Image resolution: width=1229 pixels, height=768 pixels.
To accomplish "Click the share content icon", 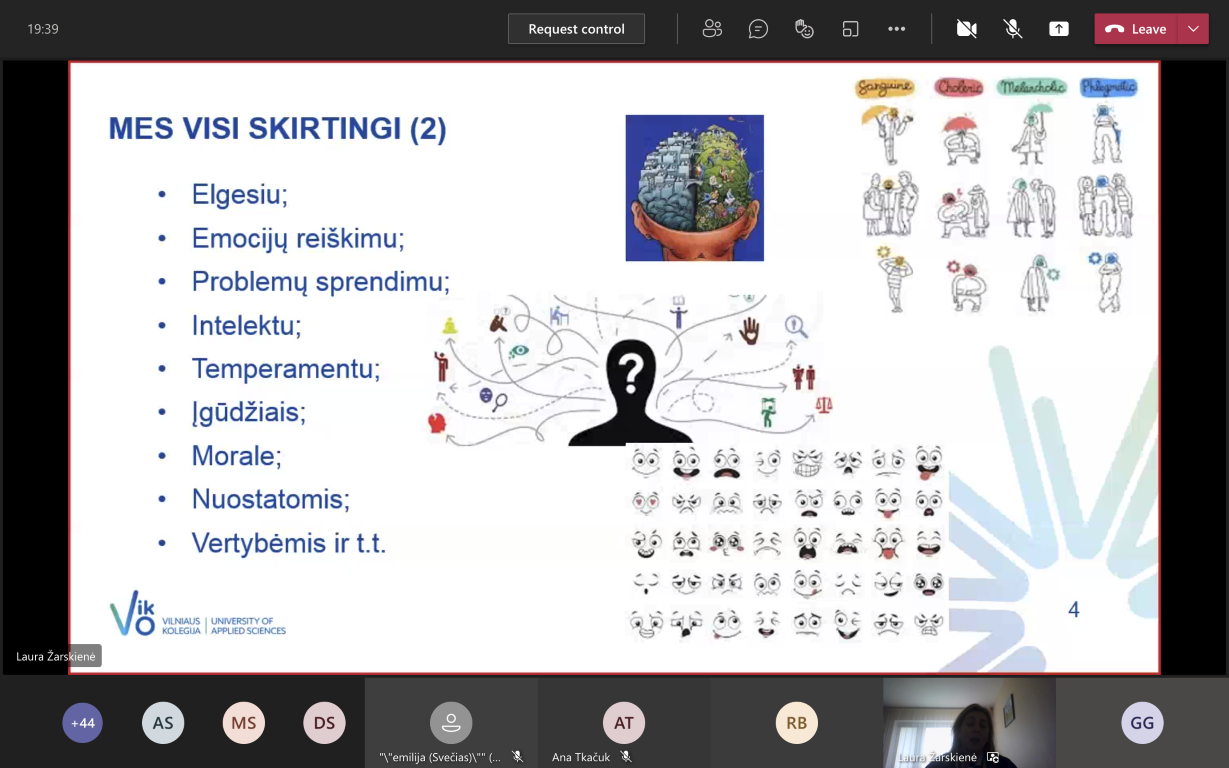I will [1059, 29].
